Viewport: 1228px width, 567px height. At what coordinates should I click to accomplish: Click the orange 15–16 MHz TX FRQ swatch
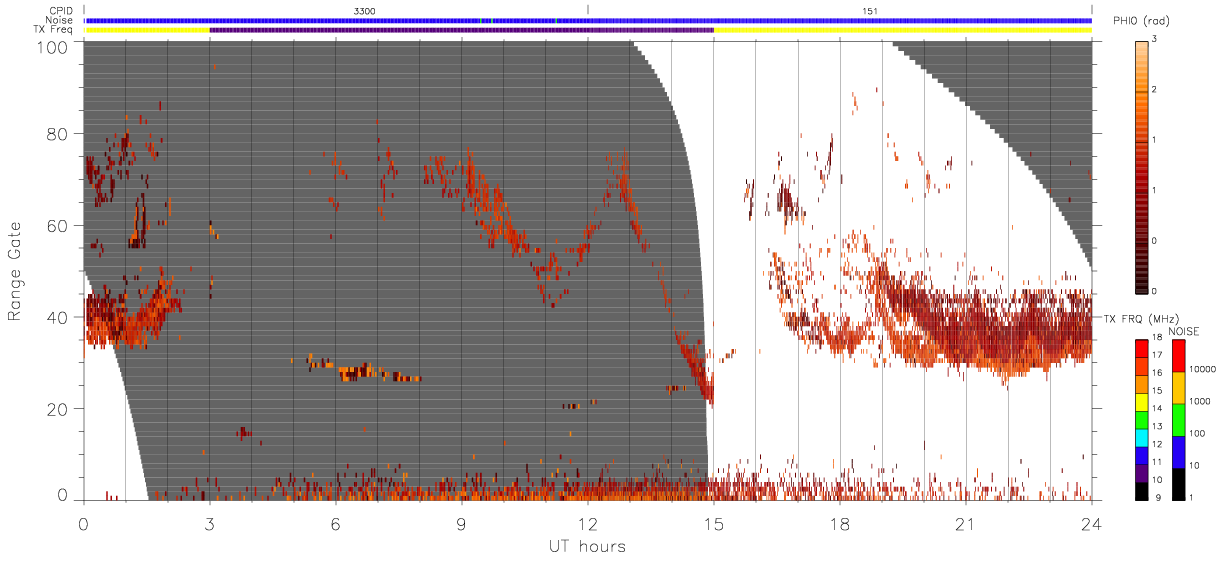tap(1141, 384)
